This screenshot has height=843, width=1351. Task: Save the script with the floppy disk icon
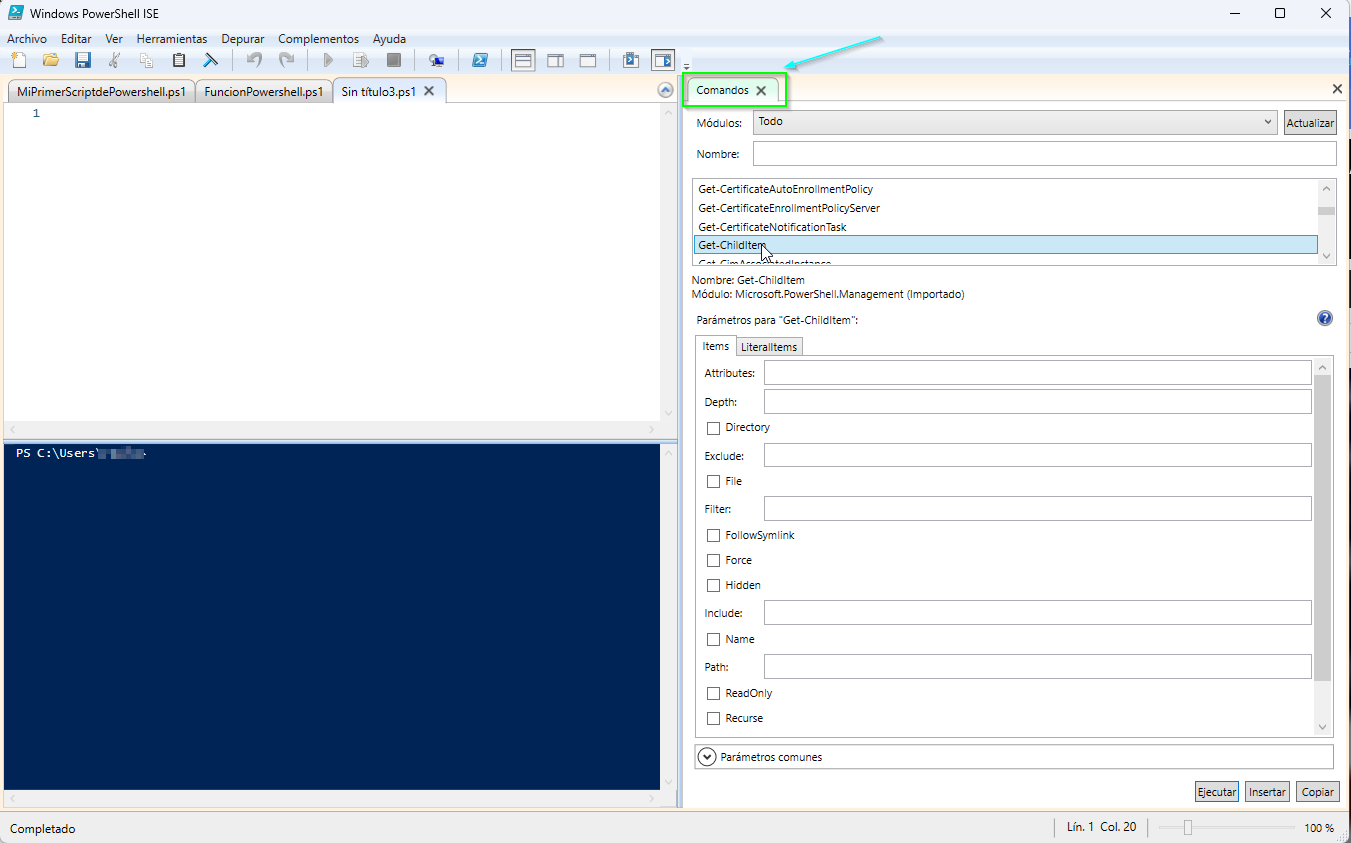tap(83, 61)
